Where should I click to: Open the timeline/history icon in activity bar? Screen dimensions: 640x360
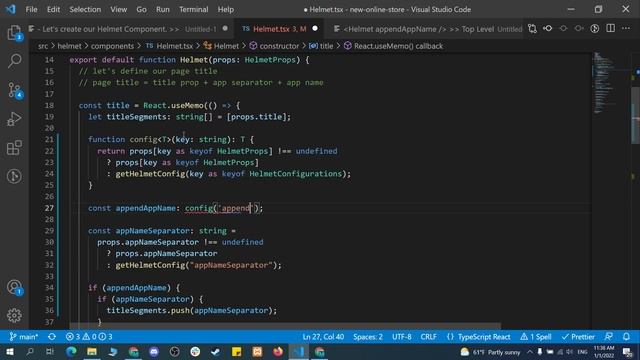(x=14, y=176)
